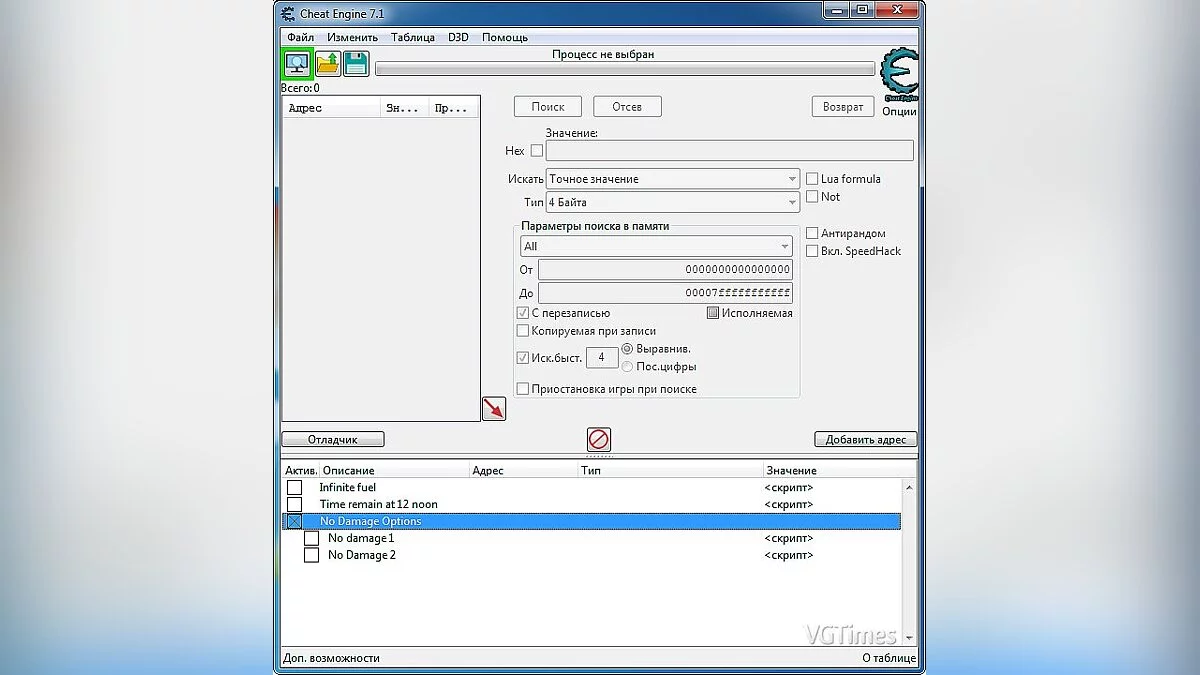The width and height of the screenshot is (1200, 675).
Task: Enable the Infinite fuel script checkbox
Action: click(294, 488)
